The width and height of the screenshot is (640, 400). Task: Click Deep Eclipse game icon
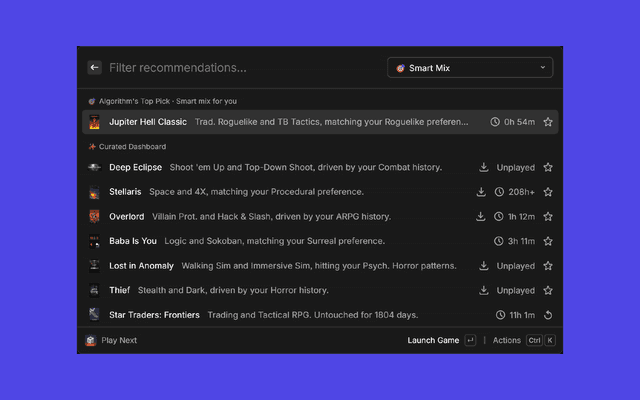(94, 167)
